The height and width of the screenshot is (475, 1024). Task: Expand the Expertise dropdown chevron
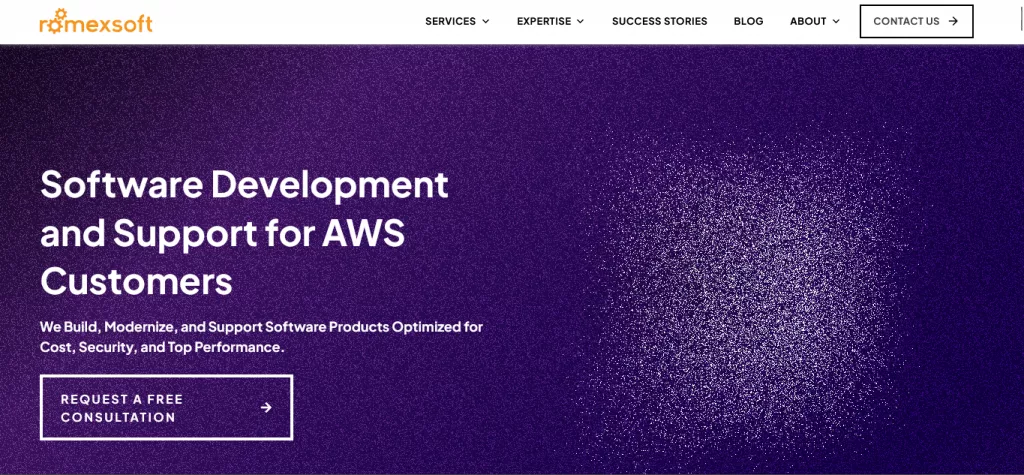coord(580,22)
